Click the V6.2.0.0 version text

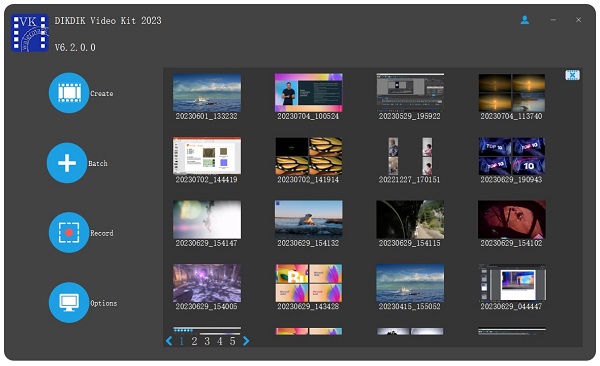pyautogui.click(x=75, y=47)
